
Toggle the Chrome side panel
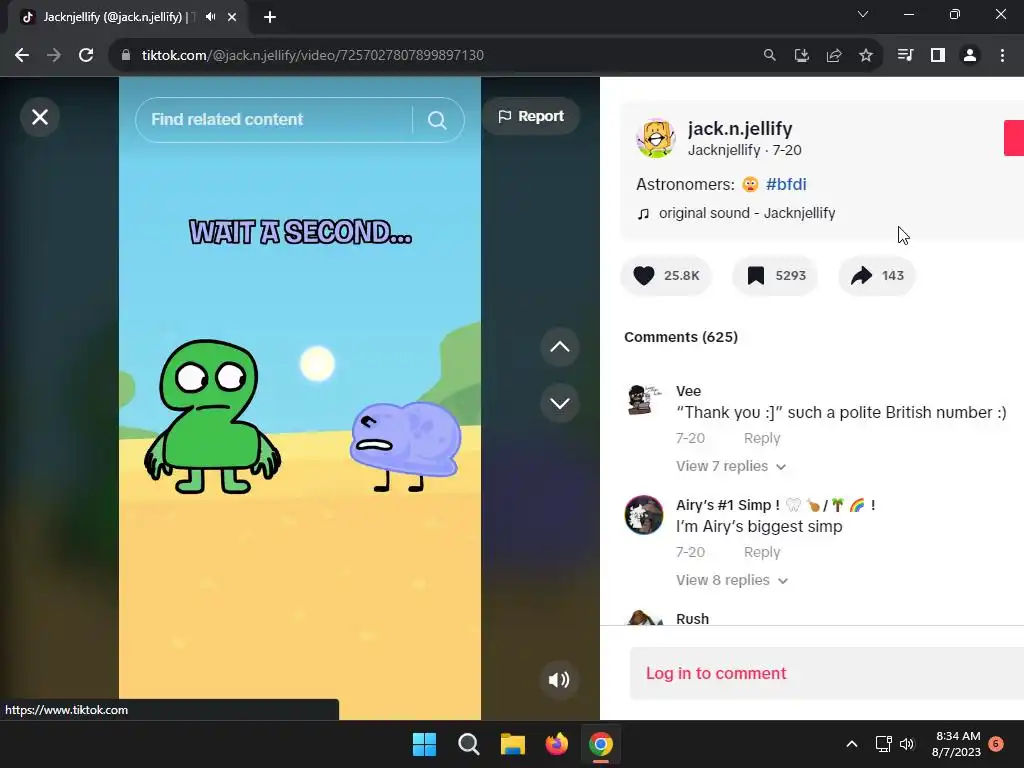click(x=938, y=56)
